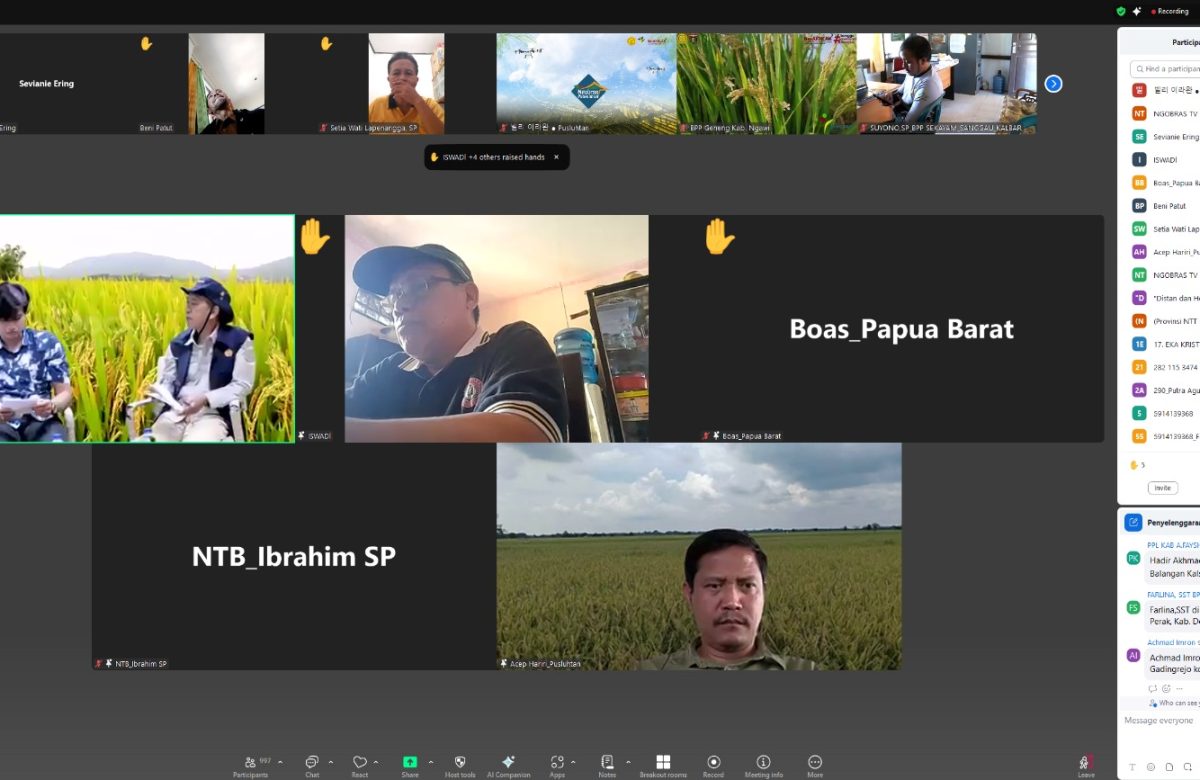Show next page of video thumbnails

[1053, 84]
